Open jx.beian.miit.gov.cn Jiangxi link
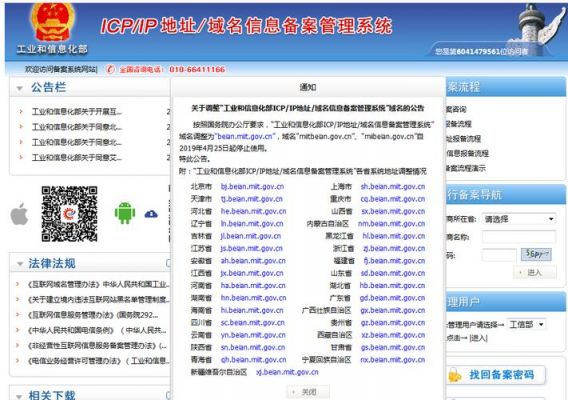568x400 pixels. 252,273
